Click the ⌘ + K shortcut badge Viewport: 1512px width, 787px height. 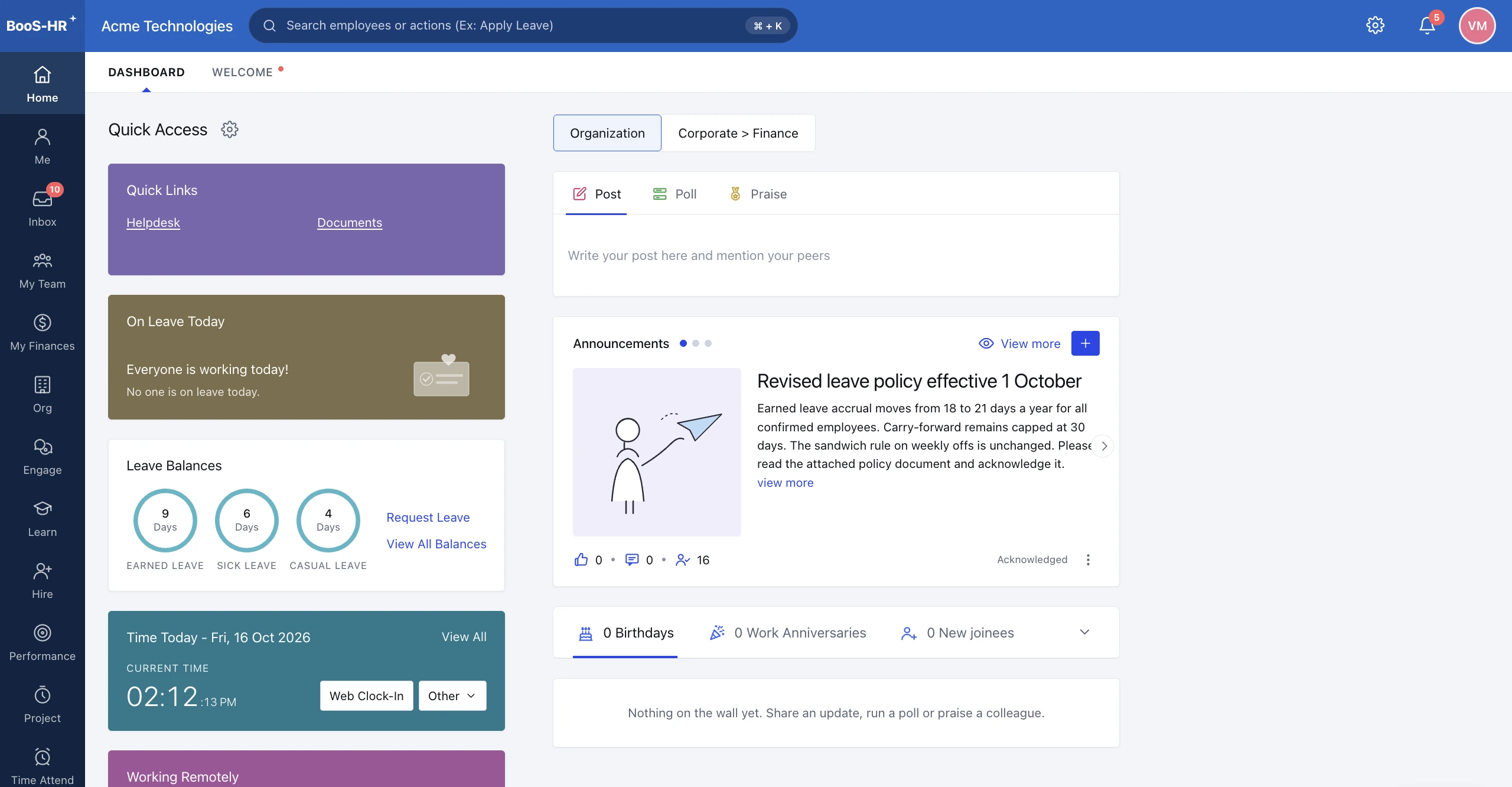point(768,25)
